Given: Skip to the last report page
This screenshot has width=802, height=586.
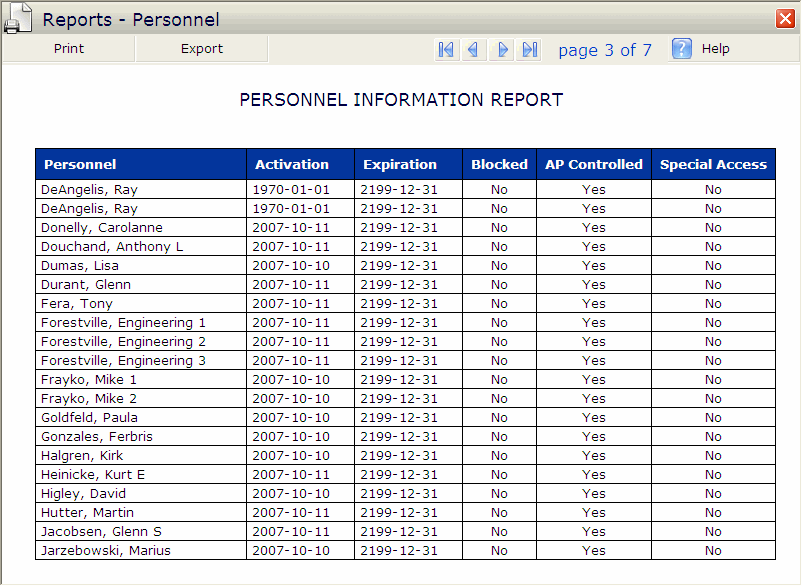Looking at the screenshot, I should coord(531,49).
